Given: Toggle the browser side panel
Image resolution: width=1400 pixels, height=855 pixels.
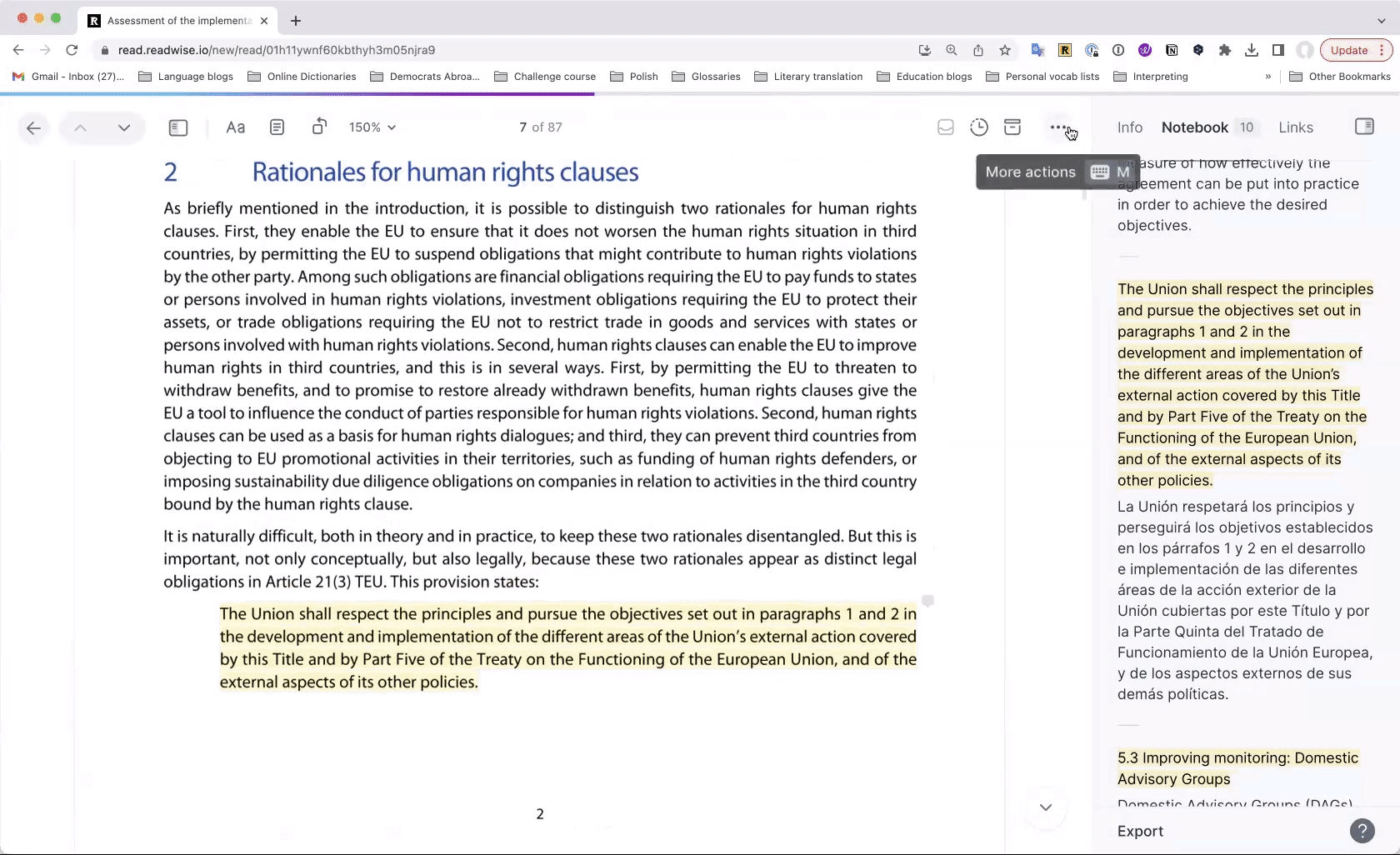Looking at the screenshot, I should pyautogui.click(x=1278, y=50).
